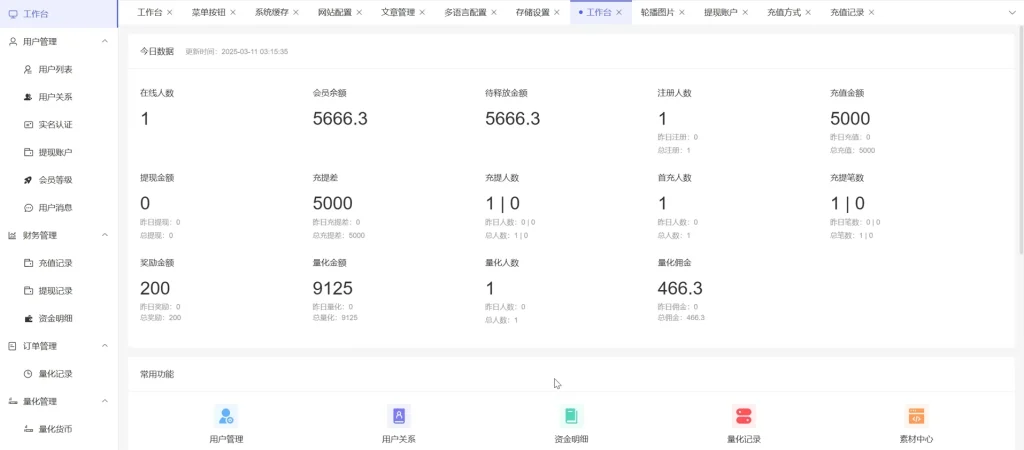Open the 素材中心 shortcut icon
Viewport: 1024px width, 450px height.
pyautogui.click(x=916, y=416)
